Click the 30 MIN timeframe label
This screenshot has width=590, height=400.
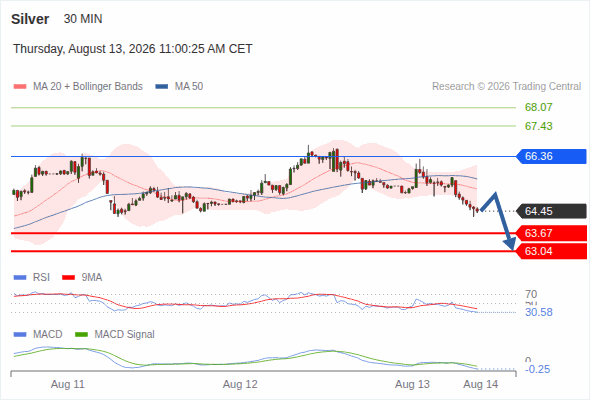tap(83, 19)
